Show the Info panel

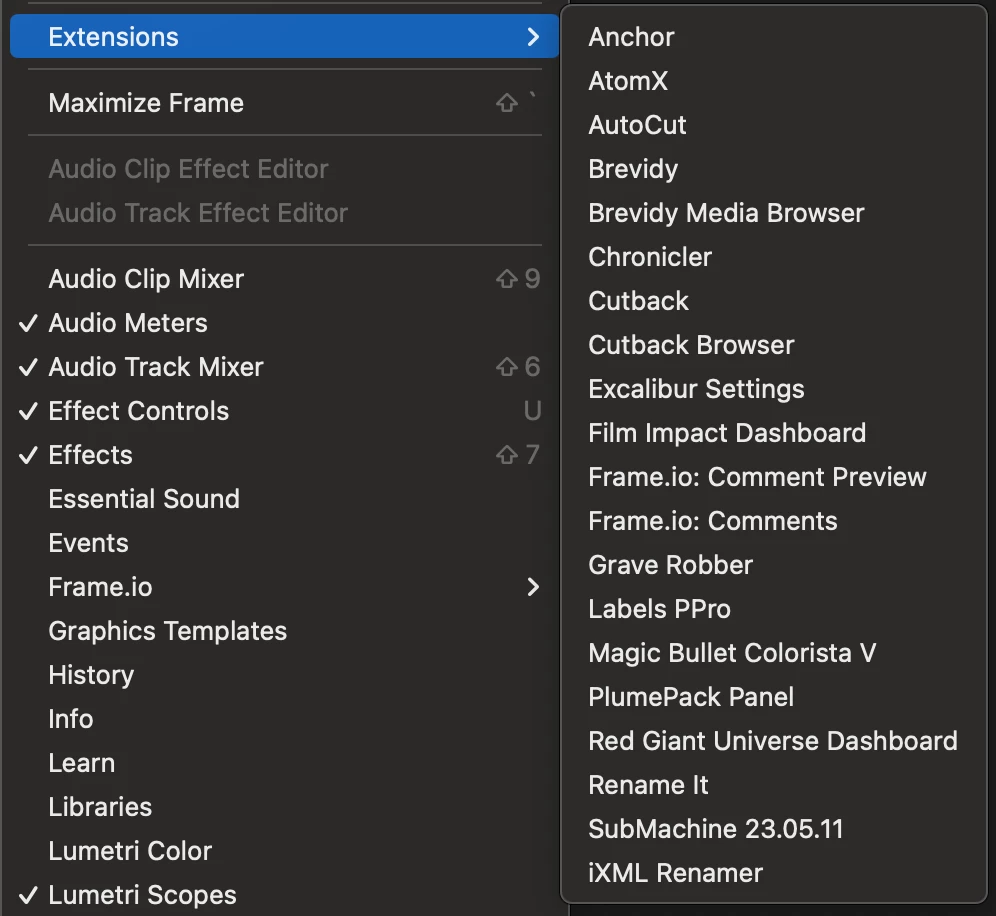pos(285,719)
